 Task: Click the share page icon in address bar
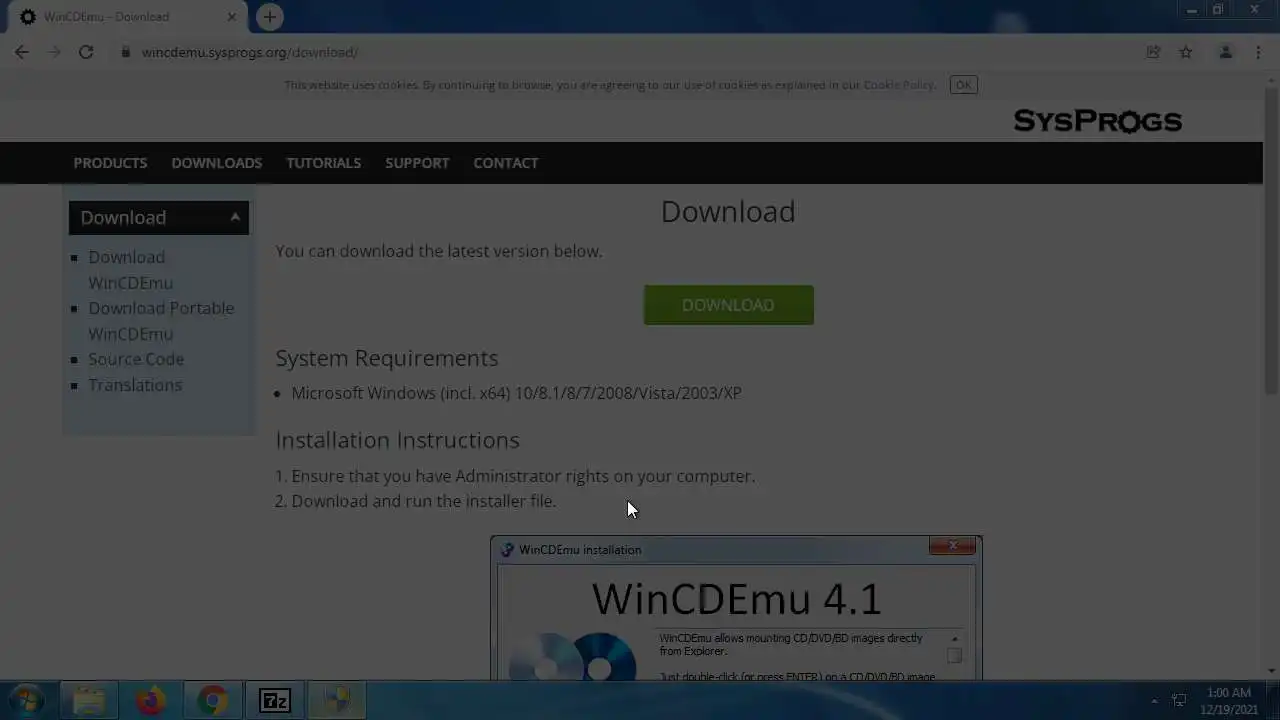pyautogui.click(x=1153, y=52)
